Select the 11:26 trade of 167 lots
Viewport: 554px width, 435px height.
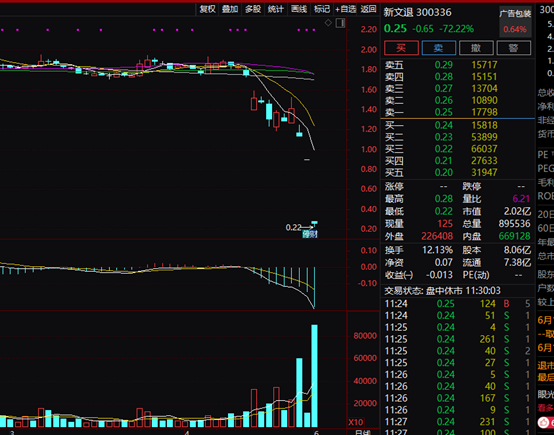(458, 398)
